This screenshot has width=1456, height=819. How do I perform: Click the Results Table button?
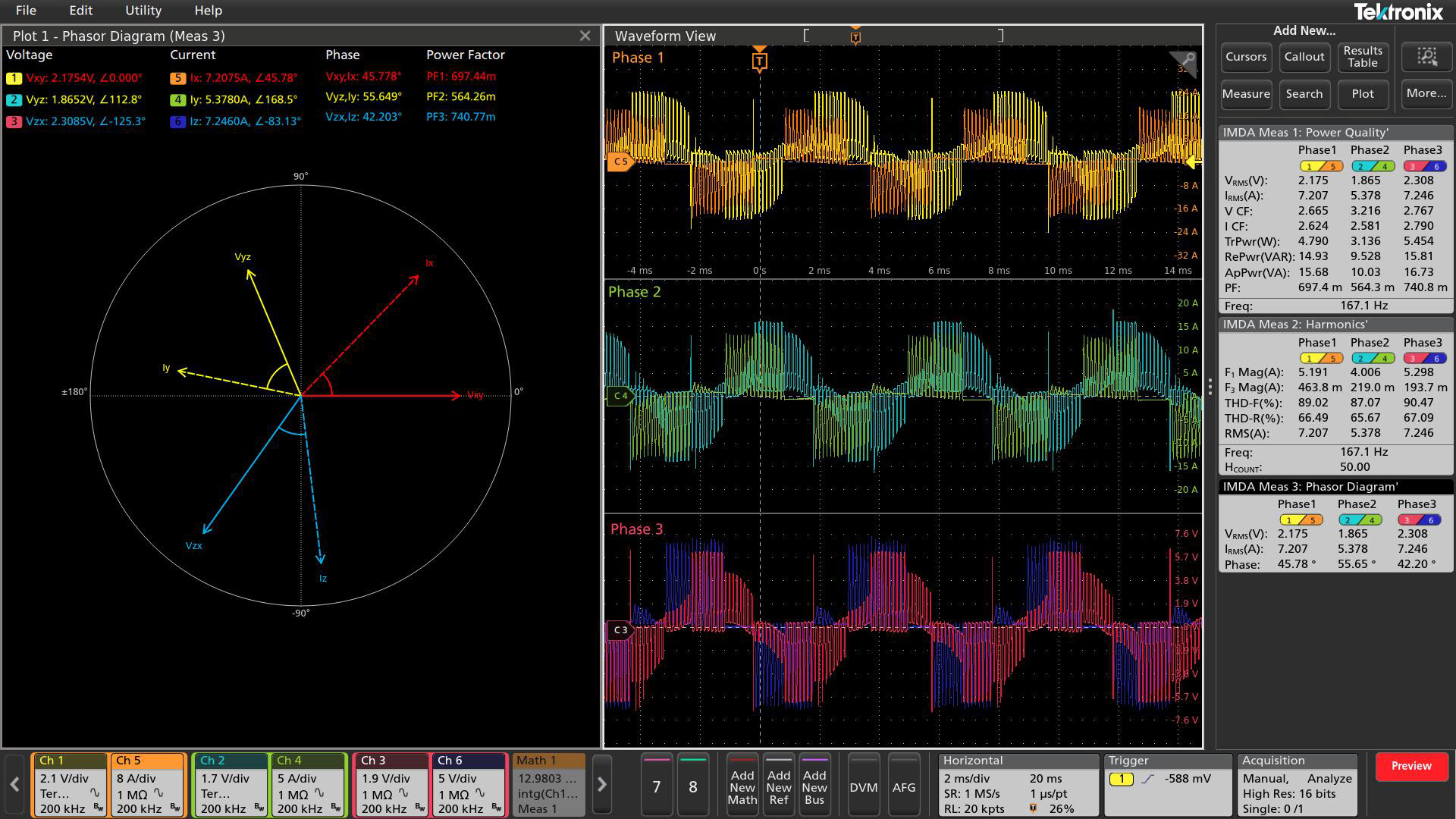coord(1362,57)
